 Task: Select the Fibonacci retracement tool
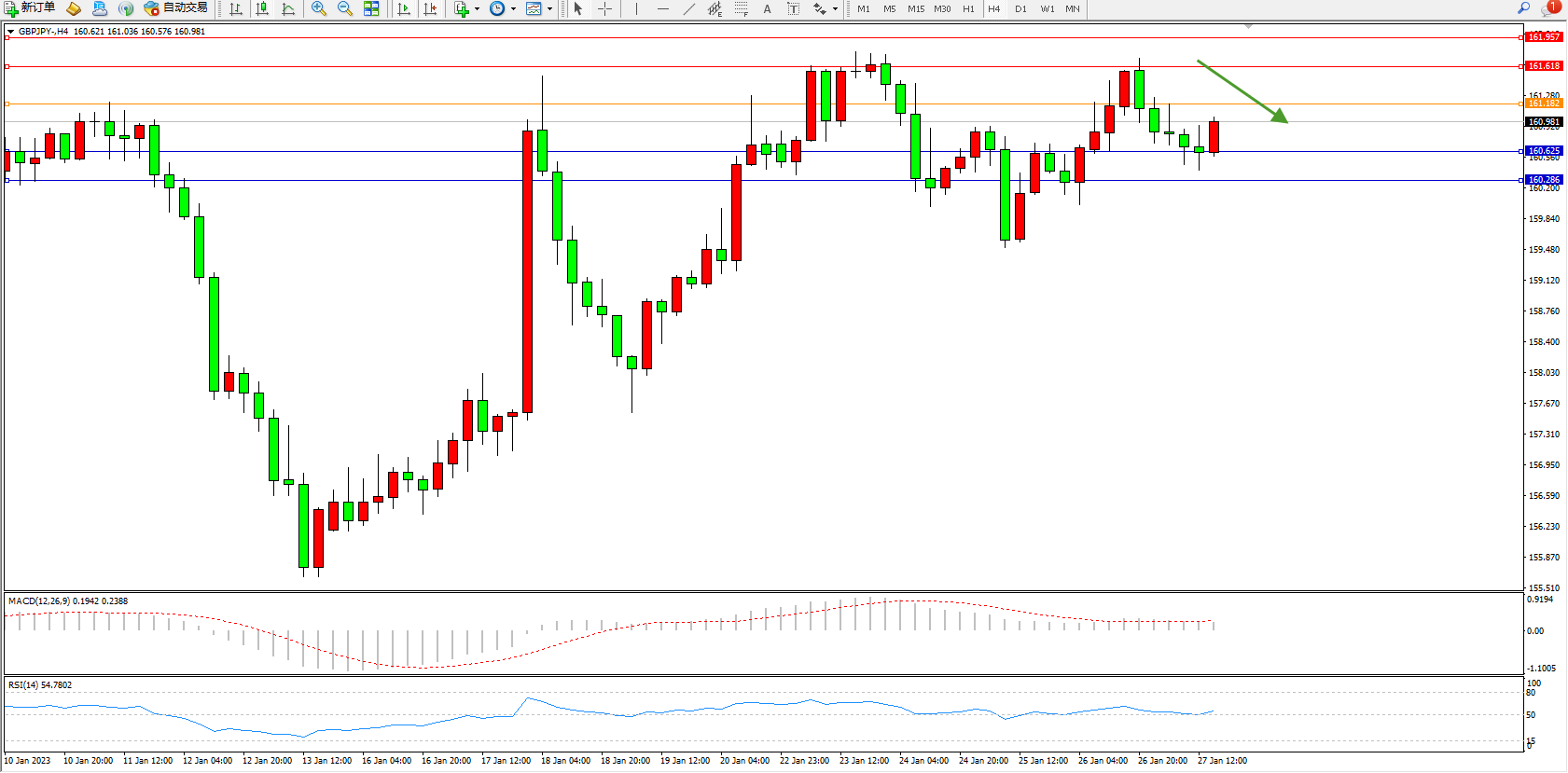(741, 8)
